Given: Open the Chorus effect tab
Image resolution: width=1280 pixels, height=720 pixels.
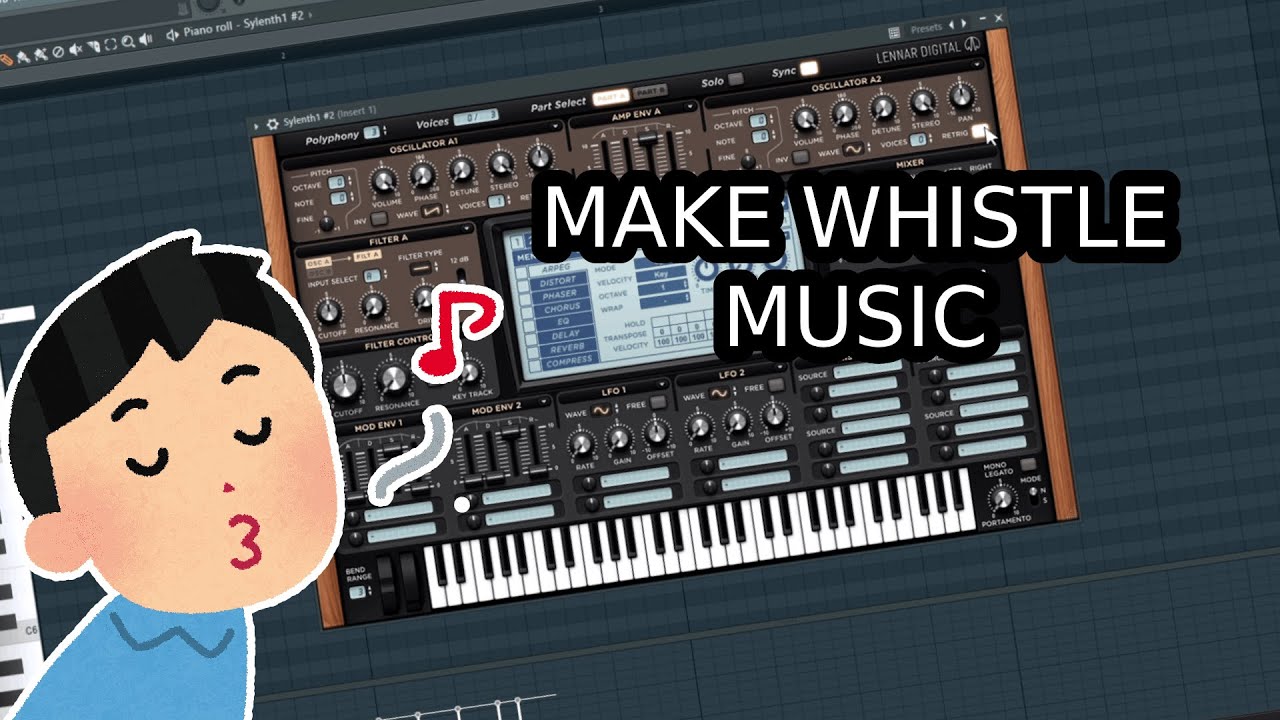Looking at the screenshot, I should 562,307.
